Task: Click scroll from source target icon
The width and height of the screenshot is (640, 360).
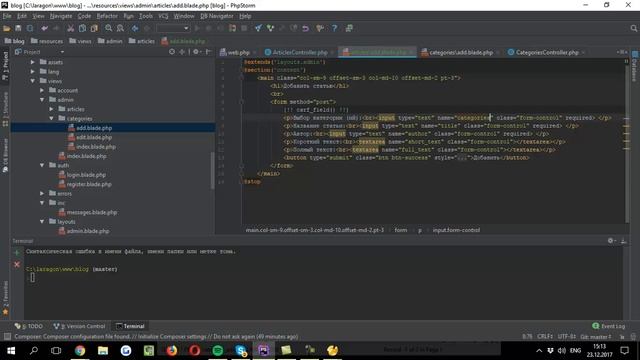Action: click(172, 52)
